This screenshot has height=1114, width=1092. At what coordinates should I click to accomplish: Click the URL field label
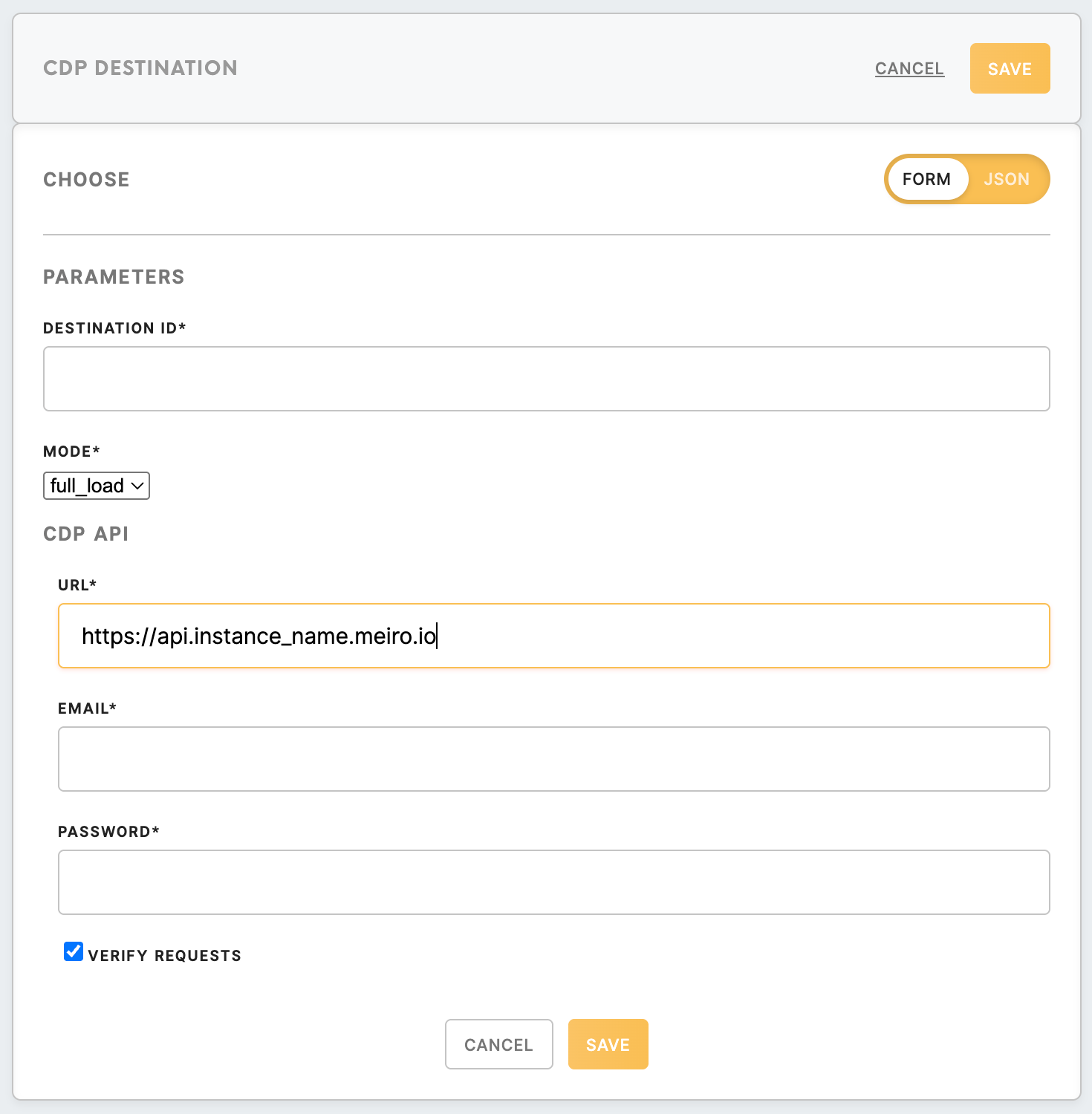[x=77, y=585]
